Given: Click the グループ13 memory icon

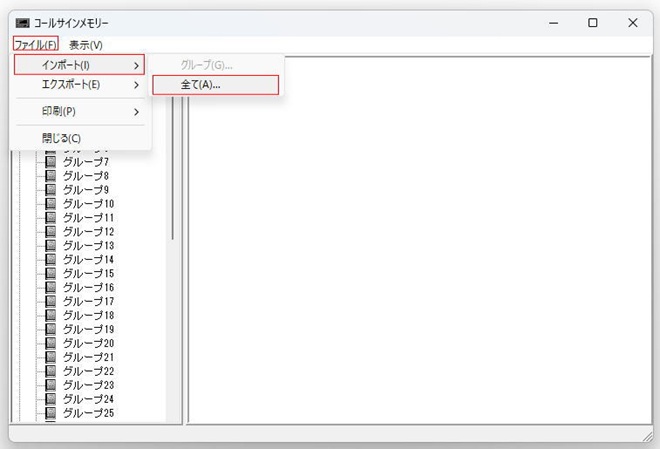Looking at the screenshot, I should [x=51, y=246].
